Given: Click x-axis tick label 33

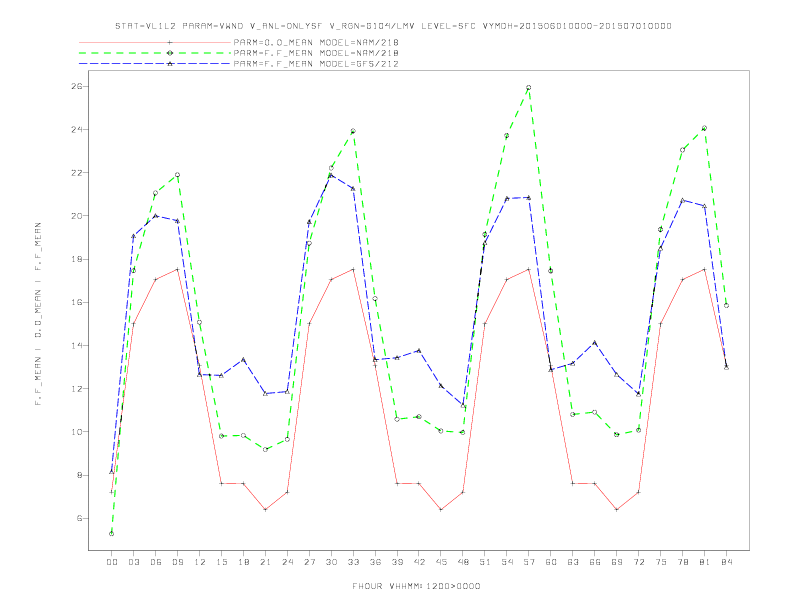Looking at the screenshot, I should coord(353,562).
